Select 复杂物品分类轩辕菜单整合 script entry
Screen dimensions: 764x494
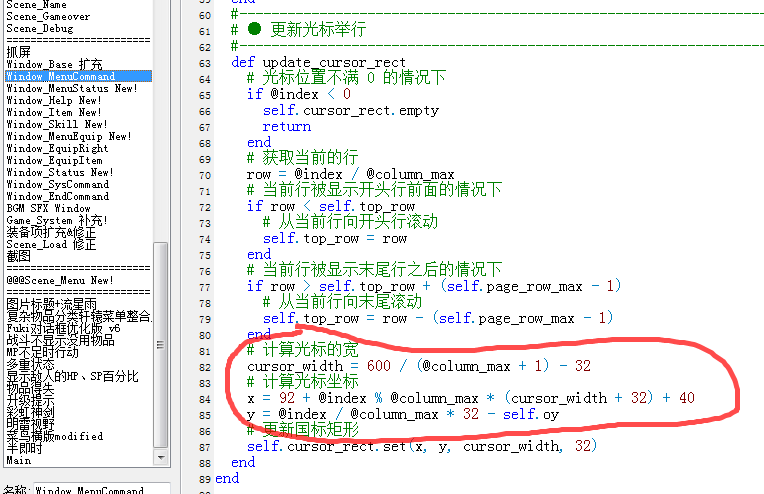79,316
